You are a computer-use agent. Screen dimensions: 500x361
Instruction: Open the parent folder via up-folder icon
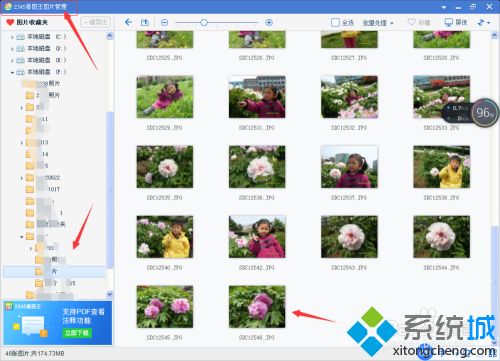[145, 22]
